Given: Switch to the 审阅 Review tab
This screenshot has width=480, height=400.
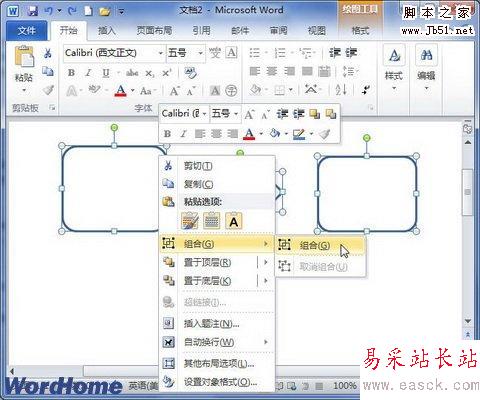Looking at the screenshot, I should [278, 31].
